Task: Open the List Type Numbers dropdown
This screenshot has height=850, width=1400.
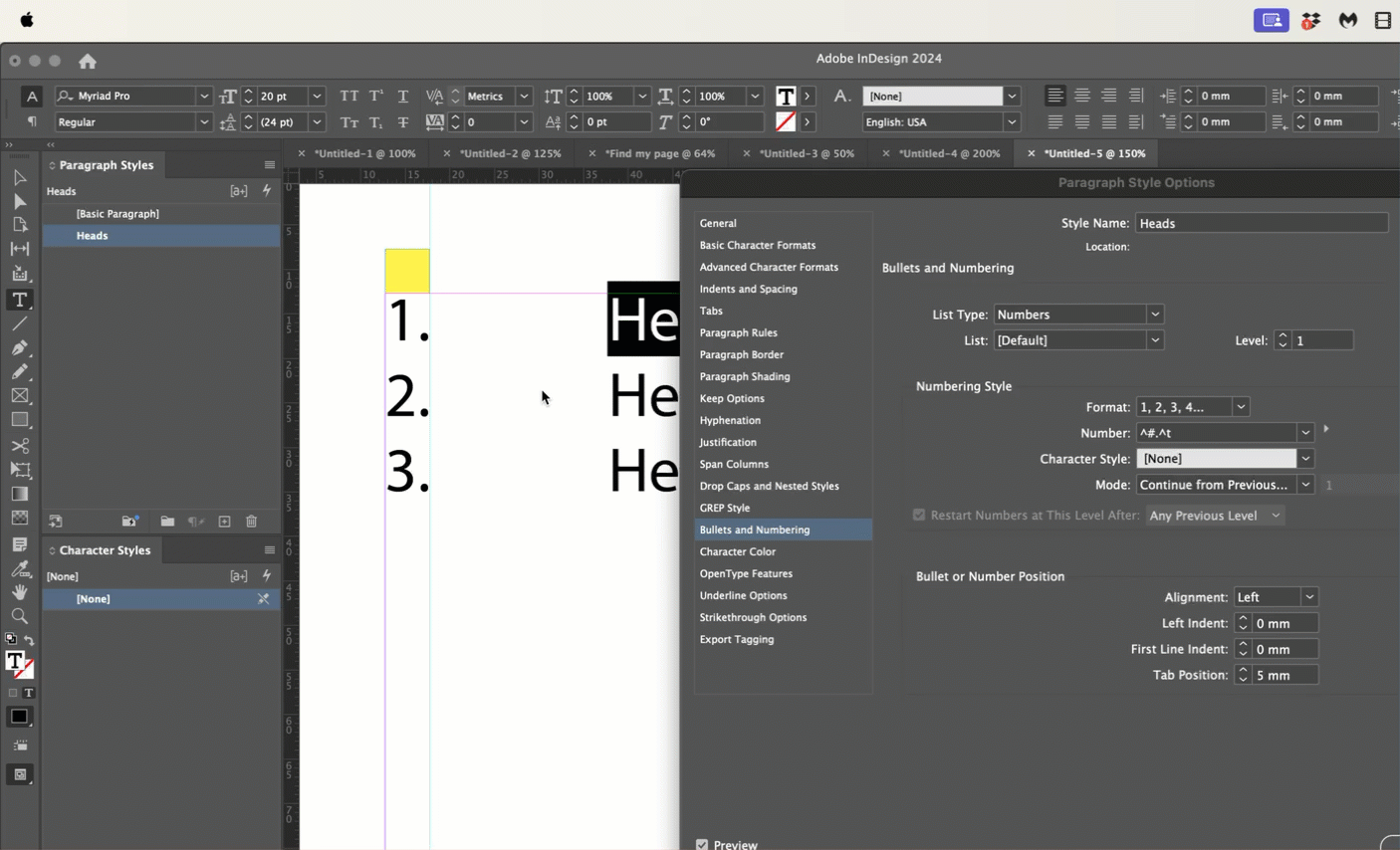Action: pyautogui.click(x=1079, y=315)
